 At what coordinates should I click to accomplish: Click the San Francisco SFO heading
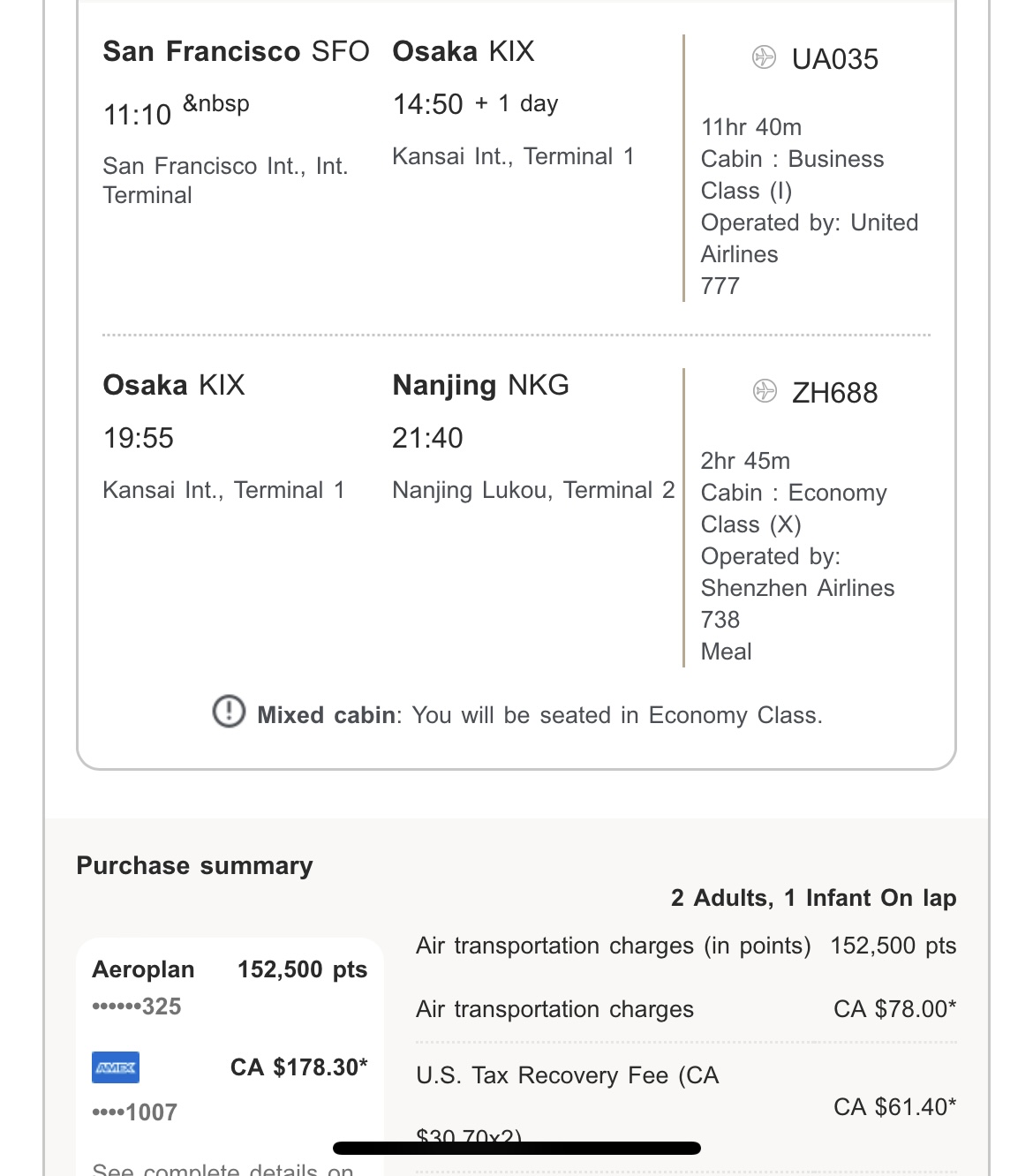[236, 51]
